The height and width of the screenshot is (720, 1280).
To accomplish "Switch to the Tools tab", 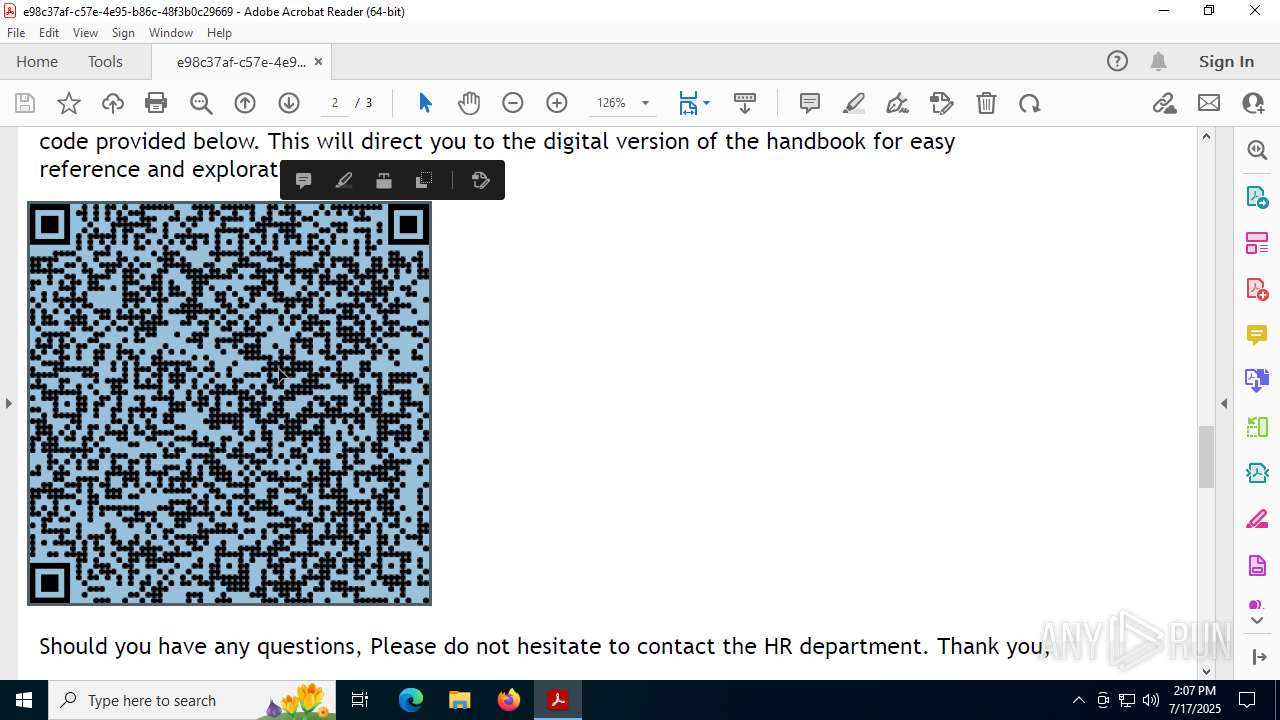I will (105, 62).
